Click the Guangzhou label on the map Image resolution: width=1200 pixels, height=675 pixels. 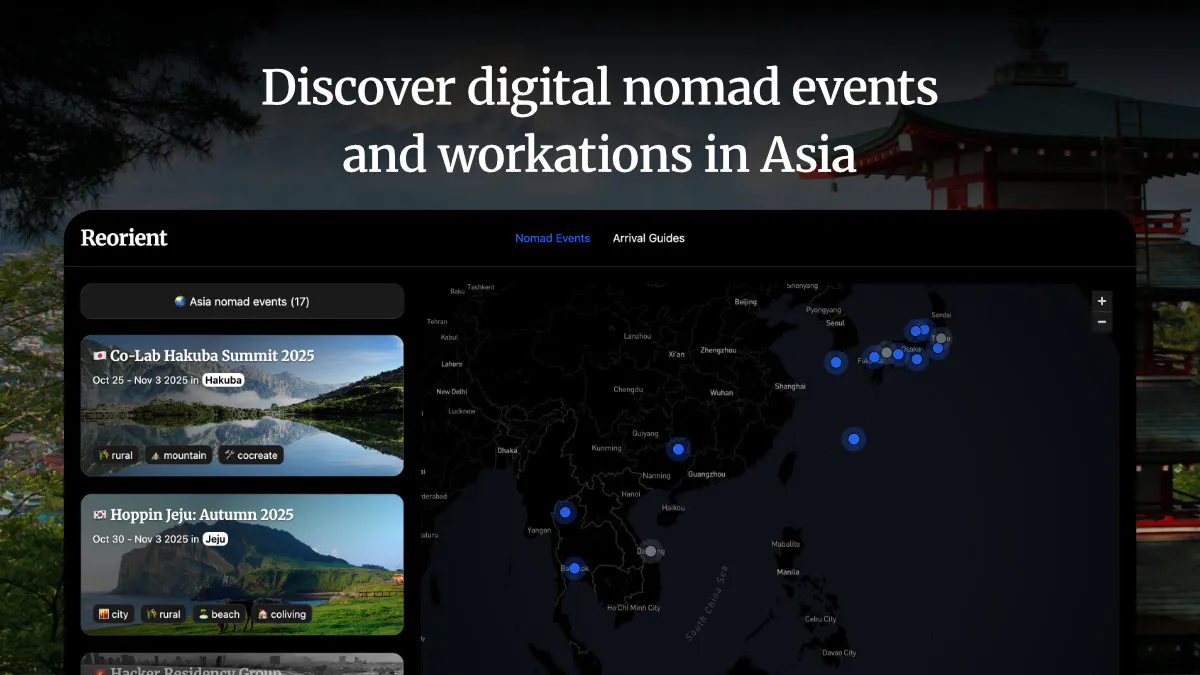pos(707,474)
